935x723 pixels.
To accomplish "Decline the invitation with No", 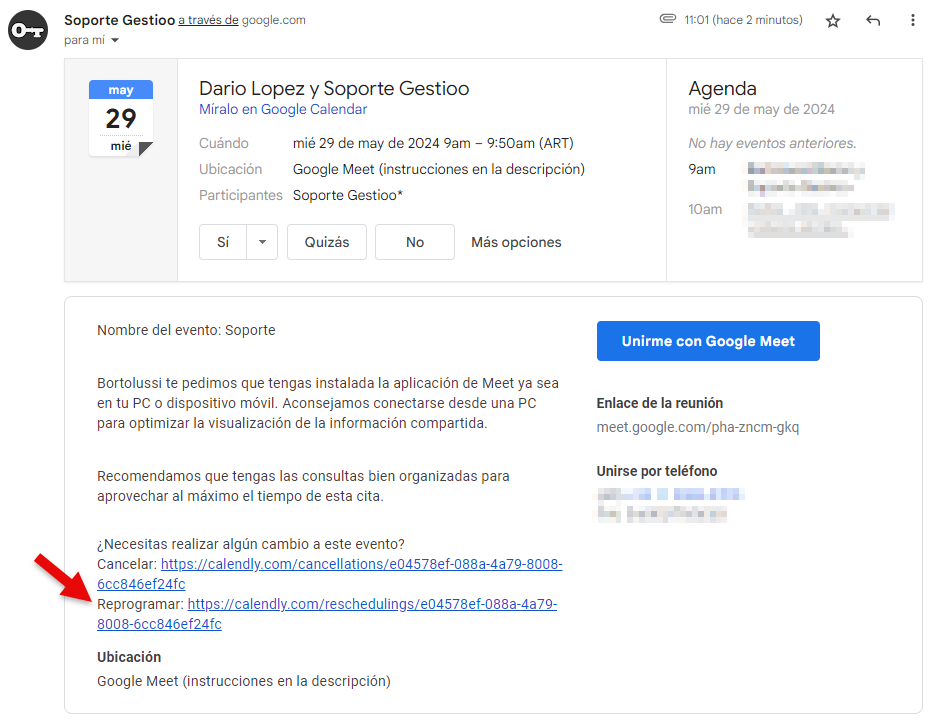I will click(415, 242).
